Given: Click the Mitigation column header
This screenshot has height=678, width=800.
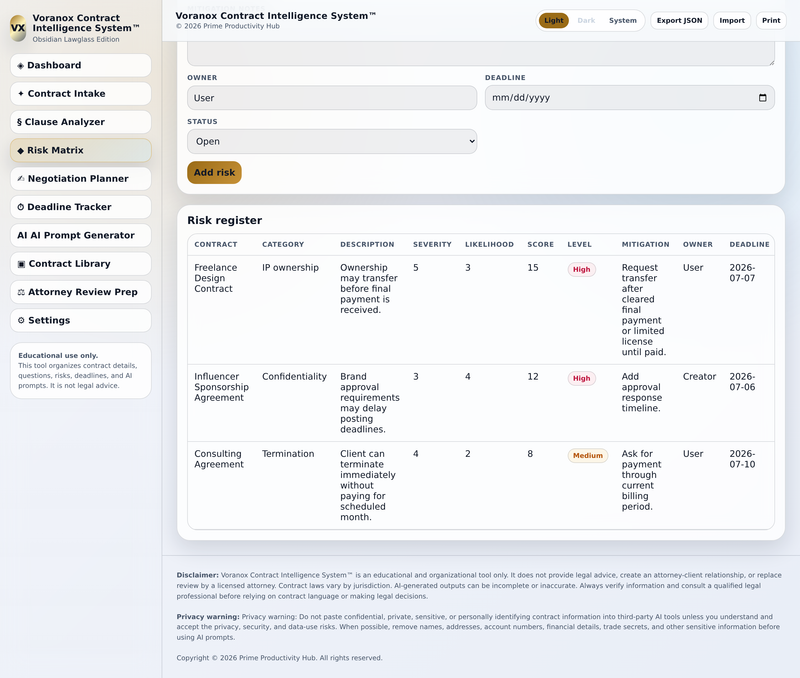Looking at the screenshot, I should (x=645, y=245).
